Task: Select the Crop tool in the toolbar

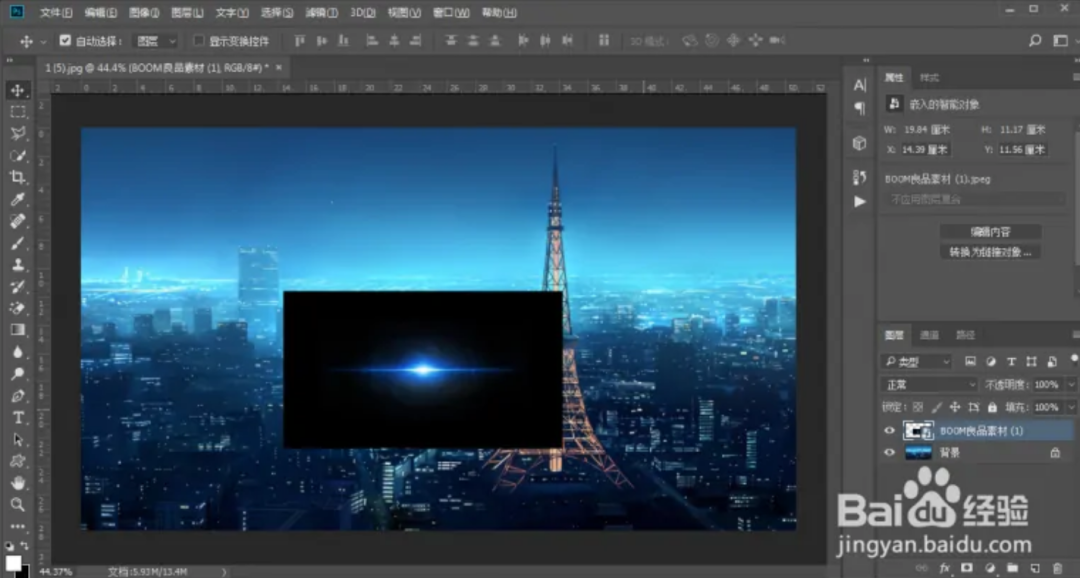Action: (18, 178)
